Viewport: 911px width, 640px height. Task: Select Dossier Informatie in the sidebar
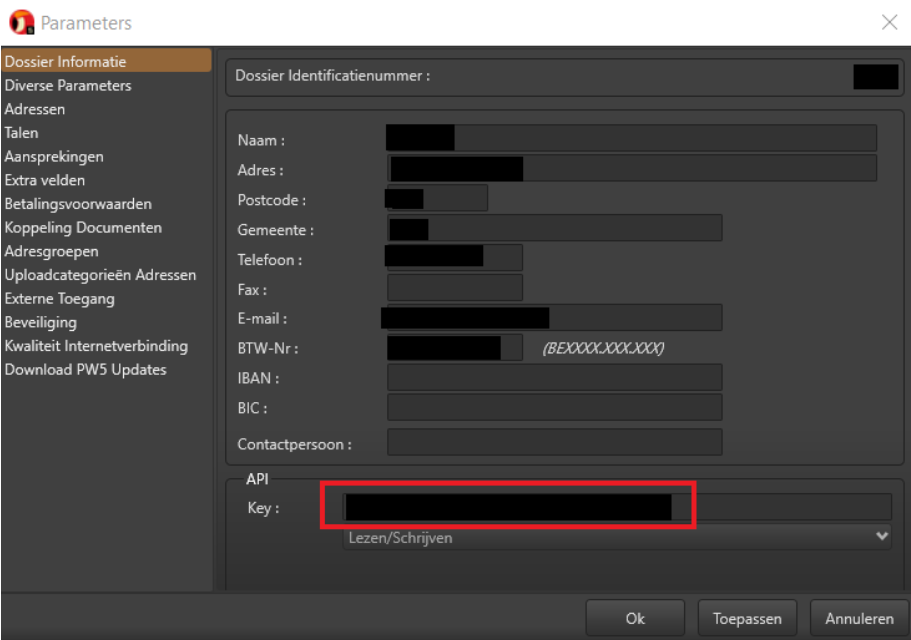[x=106, y=61]
